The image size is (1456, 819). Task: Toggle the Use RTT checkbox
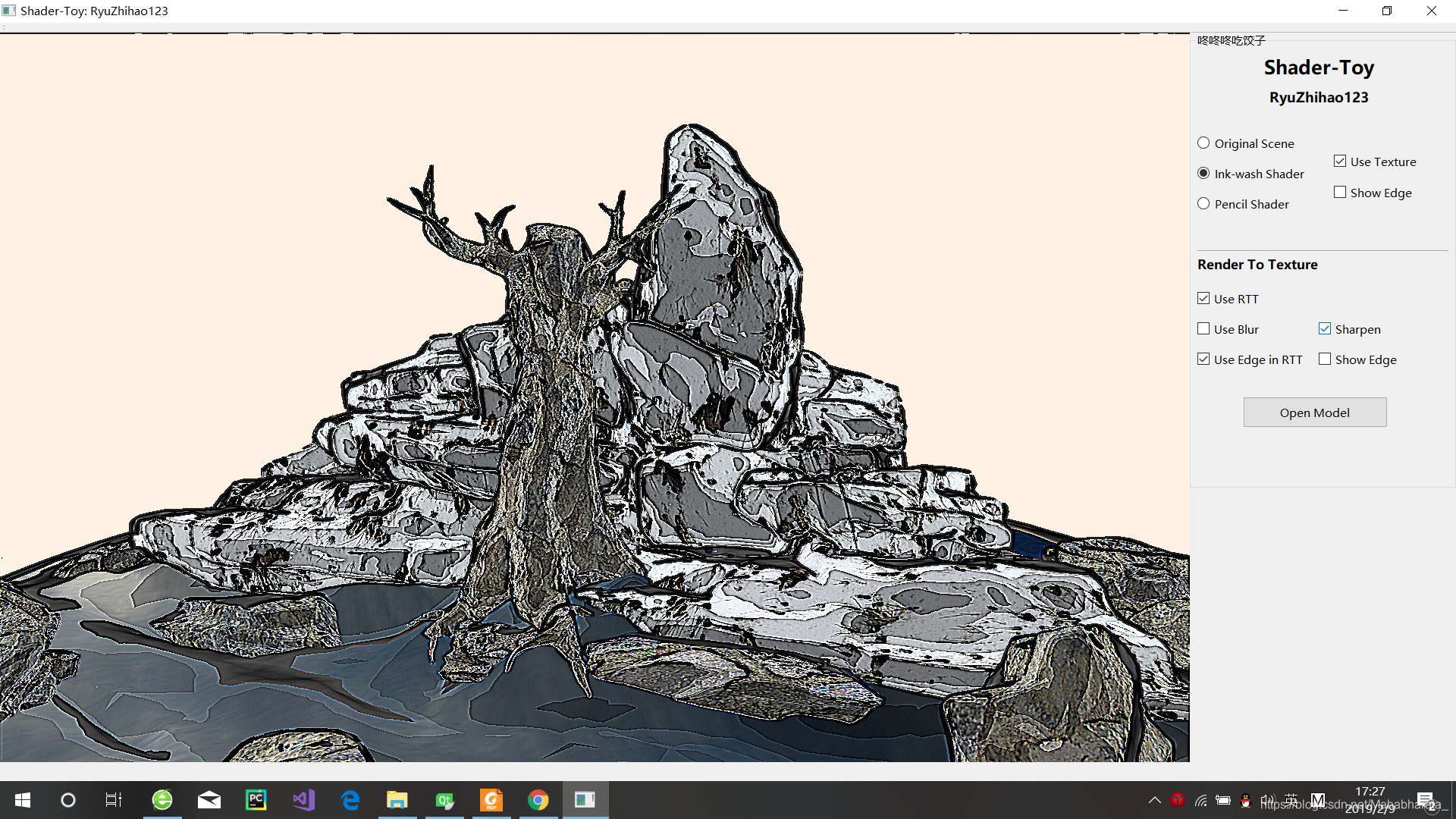1203,299
